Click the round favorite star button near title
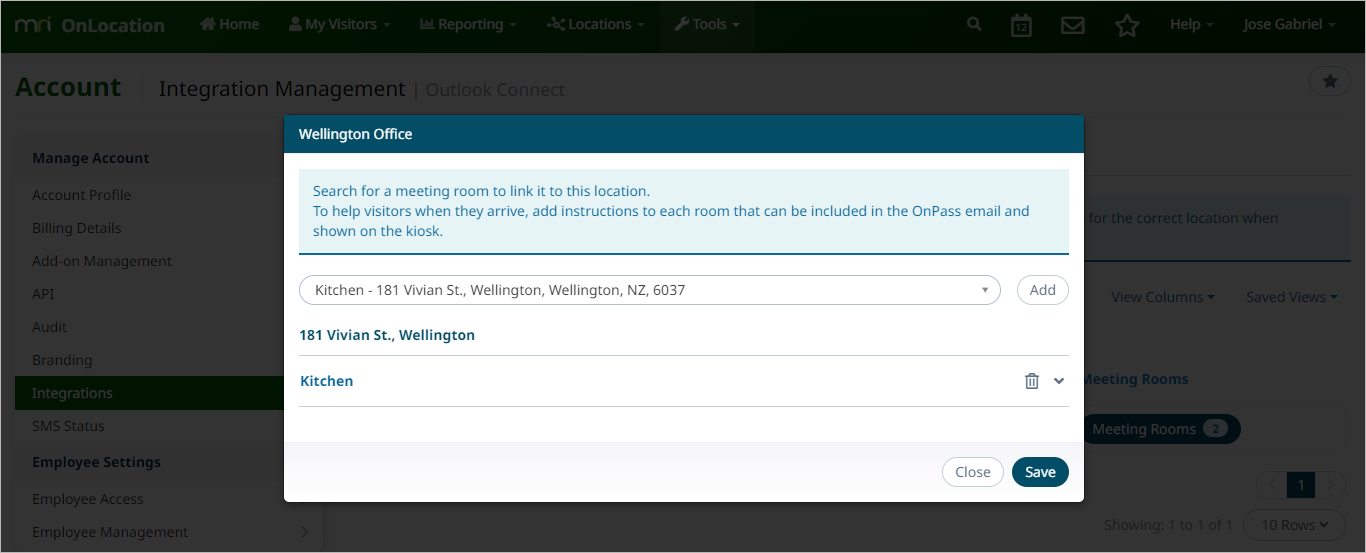 tap(1329, 82)
